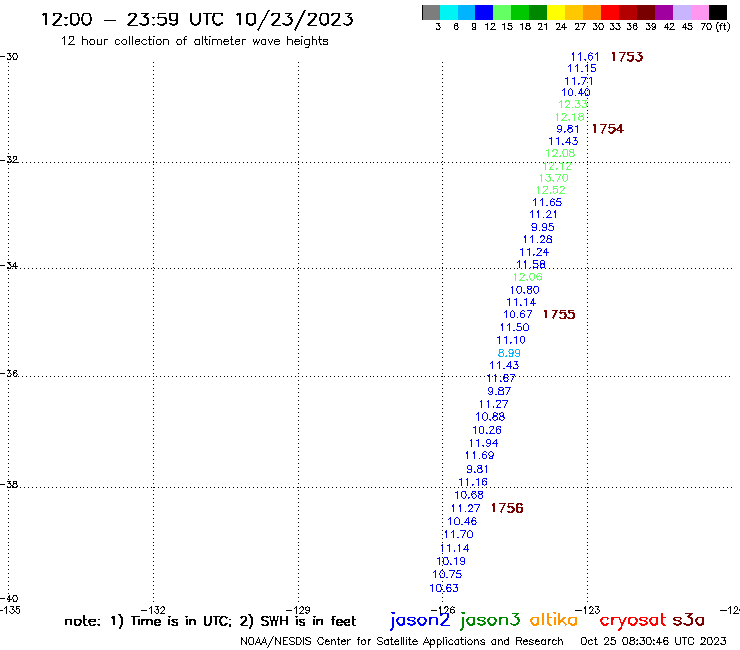Select the red swatch in the color scale
The width and height of the screenshot is (740, 650).
click(x=610, y=12)
